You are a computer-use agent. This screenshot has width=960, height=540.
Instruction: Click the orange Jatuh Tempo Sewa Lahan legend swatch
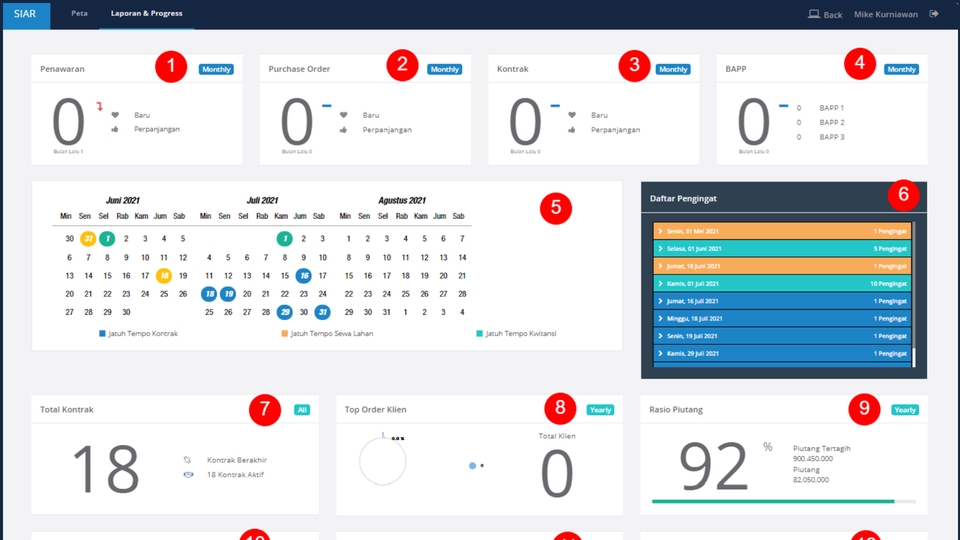coord(284,334)
